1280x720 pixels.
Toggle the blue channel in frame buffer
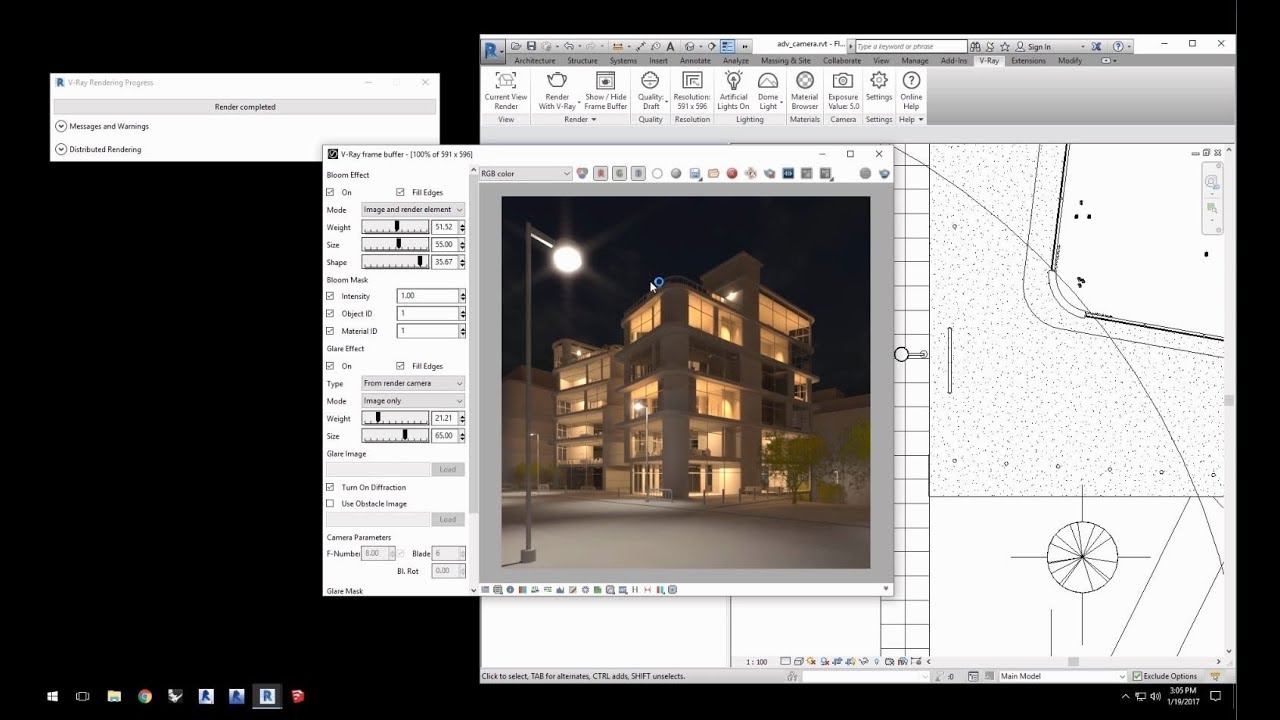click(x=638, y=173)
